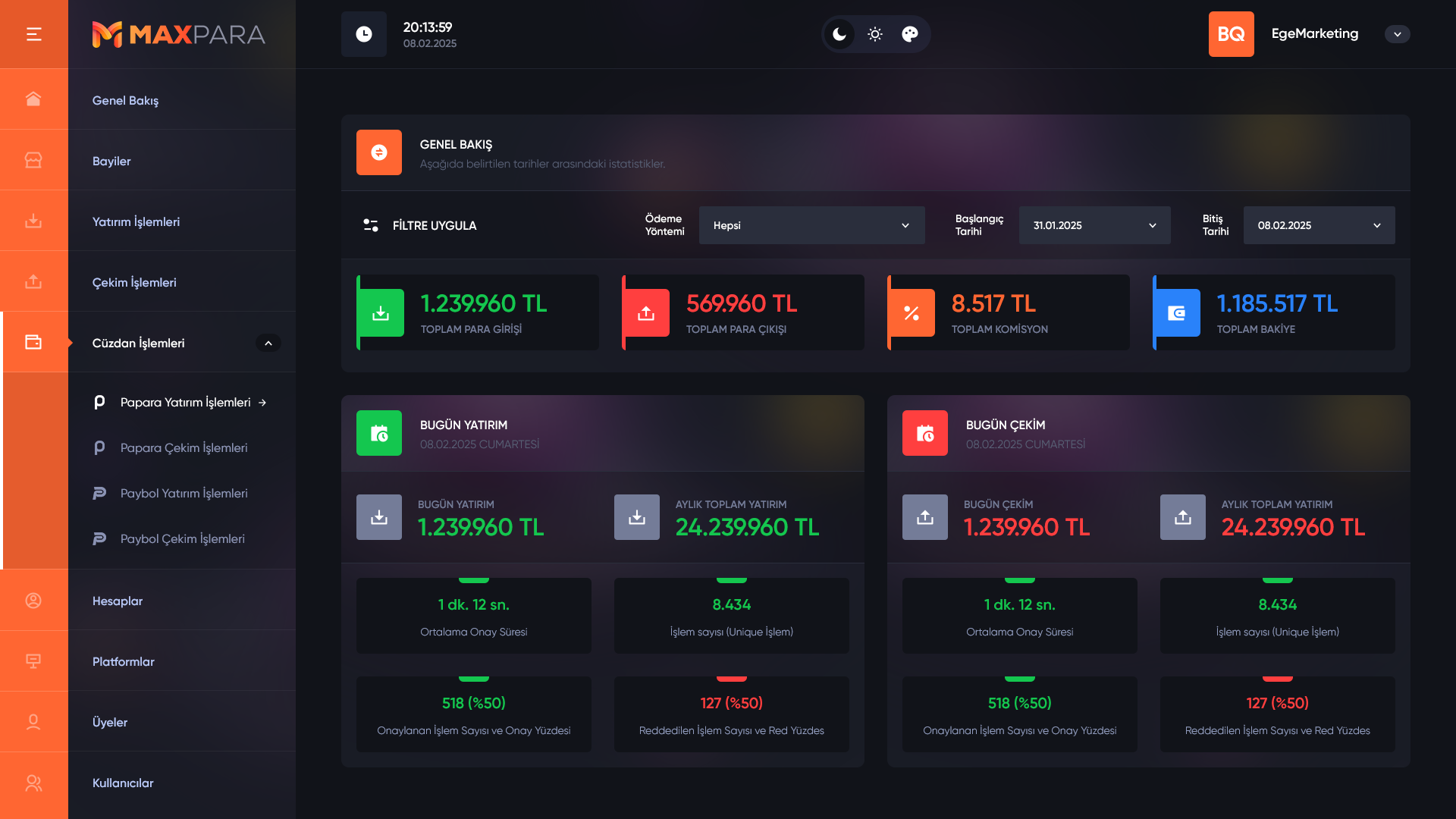Enable dark mode with moon toggle
This screenshot has height=819, width=1456.
pyautogui.click(x=839, y=34)
